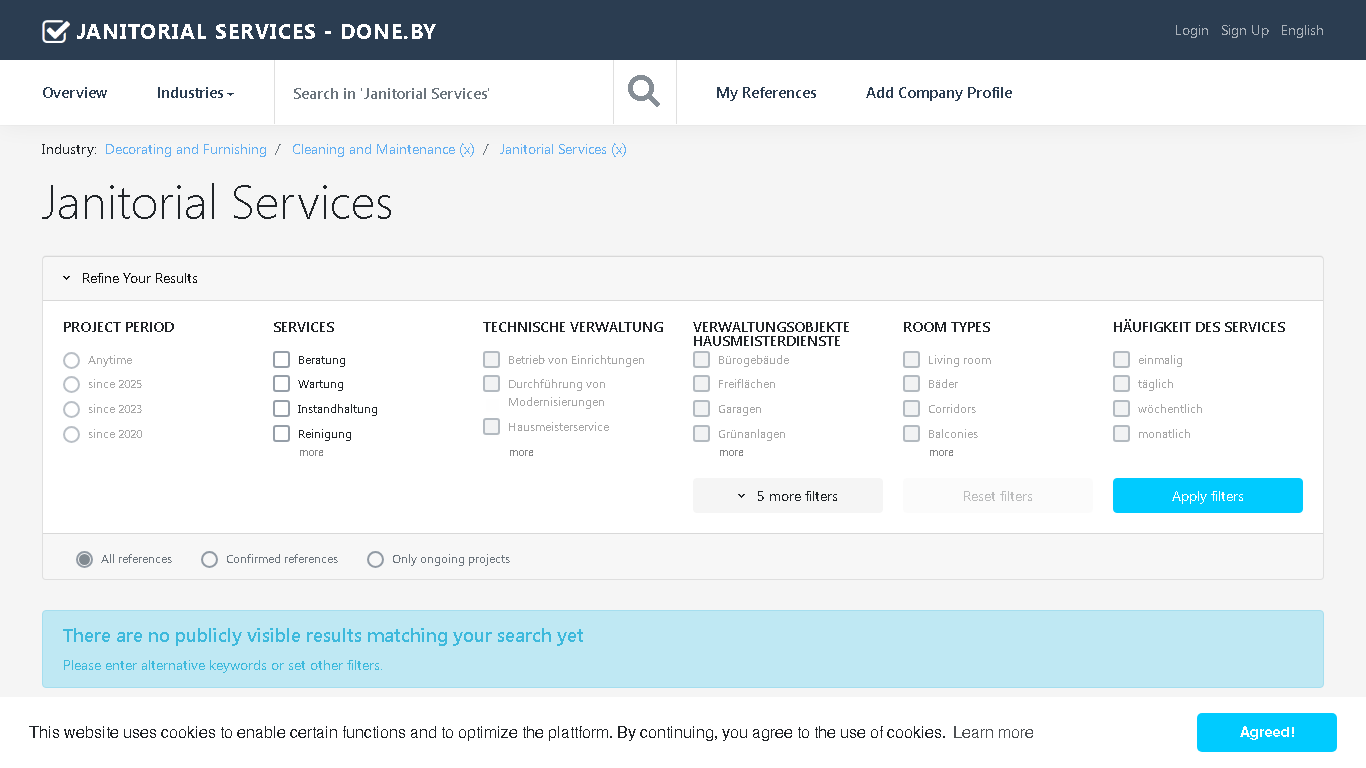This screenshot has height=768, width=1366.
Task: Select the Anytime project period
Action: tap(71, 360)
